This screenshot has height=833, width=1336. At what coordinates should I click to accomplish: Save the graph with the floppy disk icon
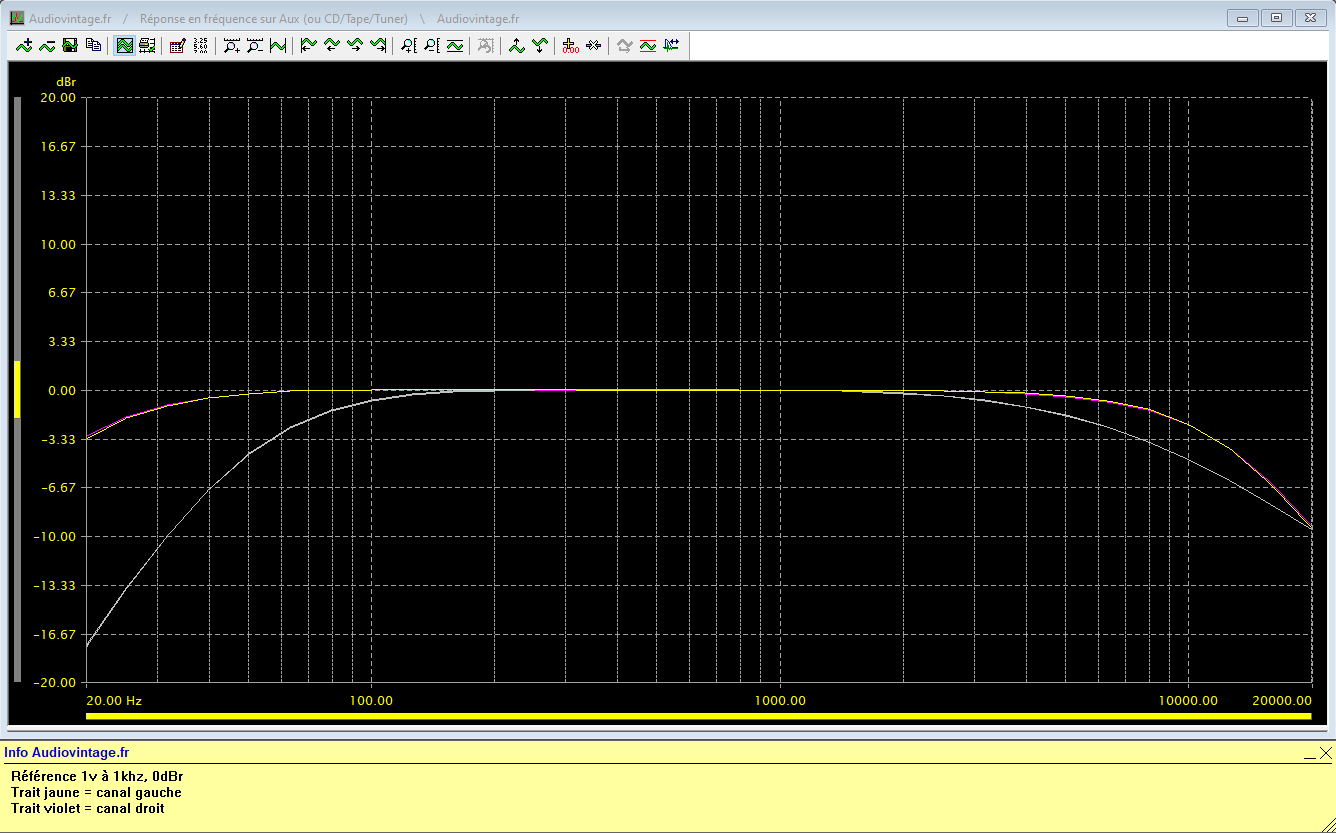click(x=70, y=45)
